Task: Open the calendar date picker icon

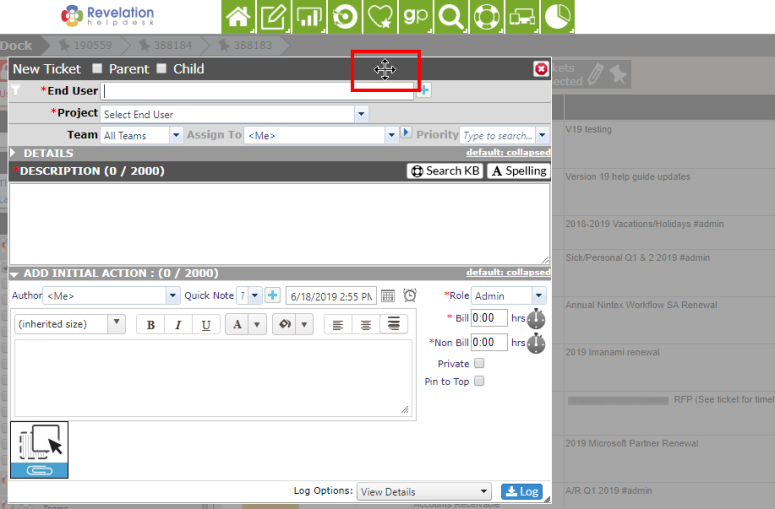Action: pos(388,296)
